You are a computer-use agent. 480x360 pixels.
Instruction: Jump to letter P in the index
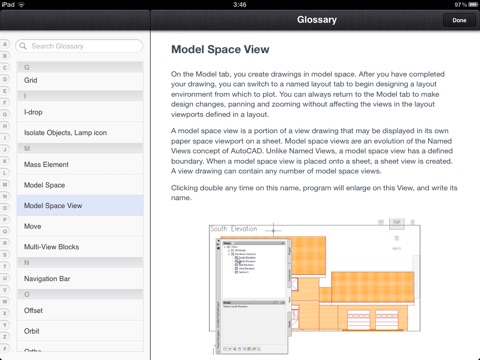[x=5, y=220]
